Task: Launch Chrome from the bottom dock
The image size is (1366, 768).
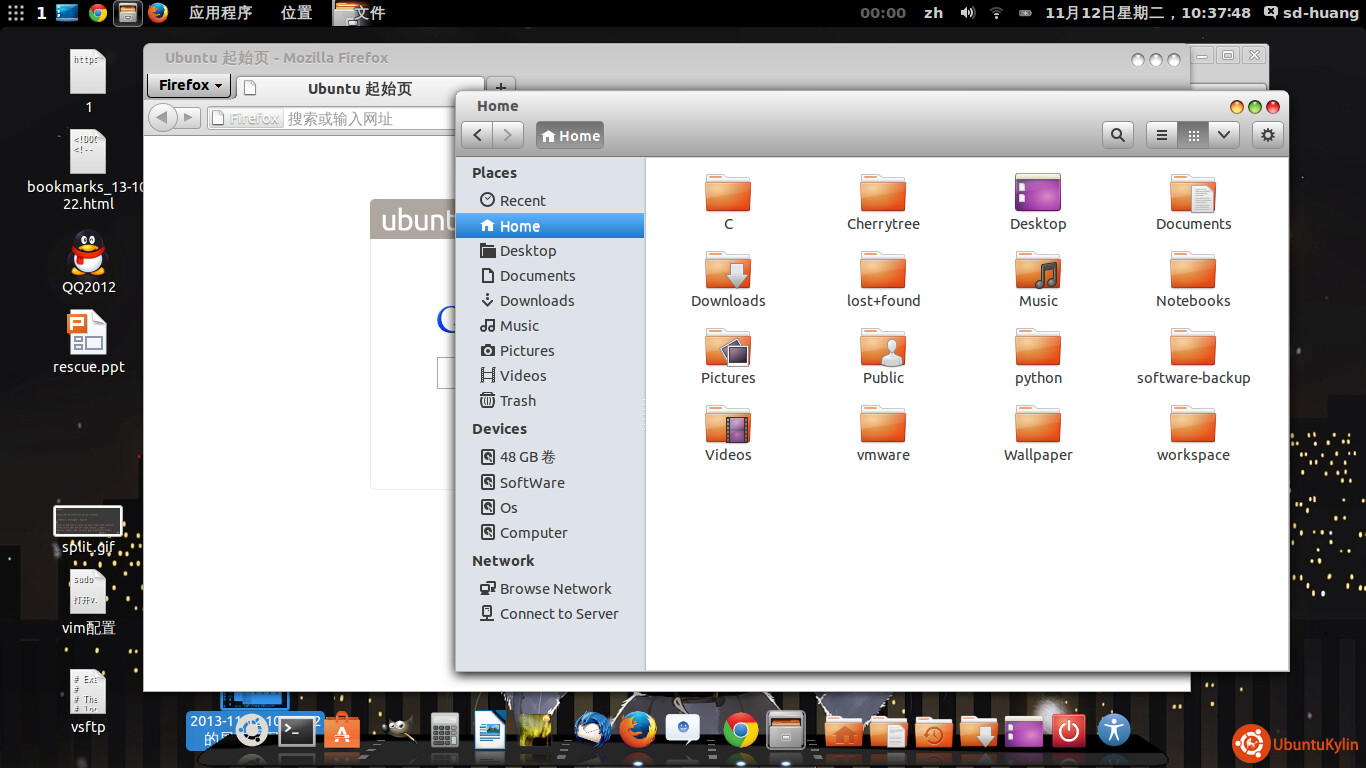Action: coord(740,731)
